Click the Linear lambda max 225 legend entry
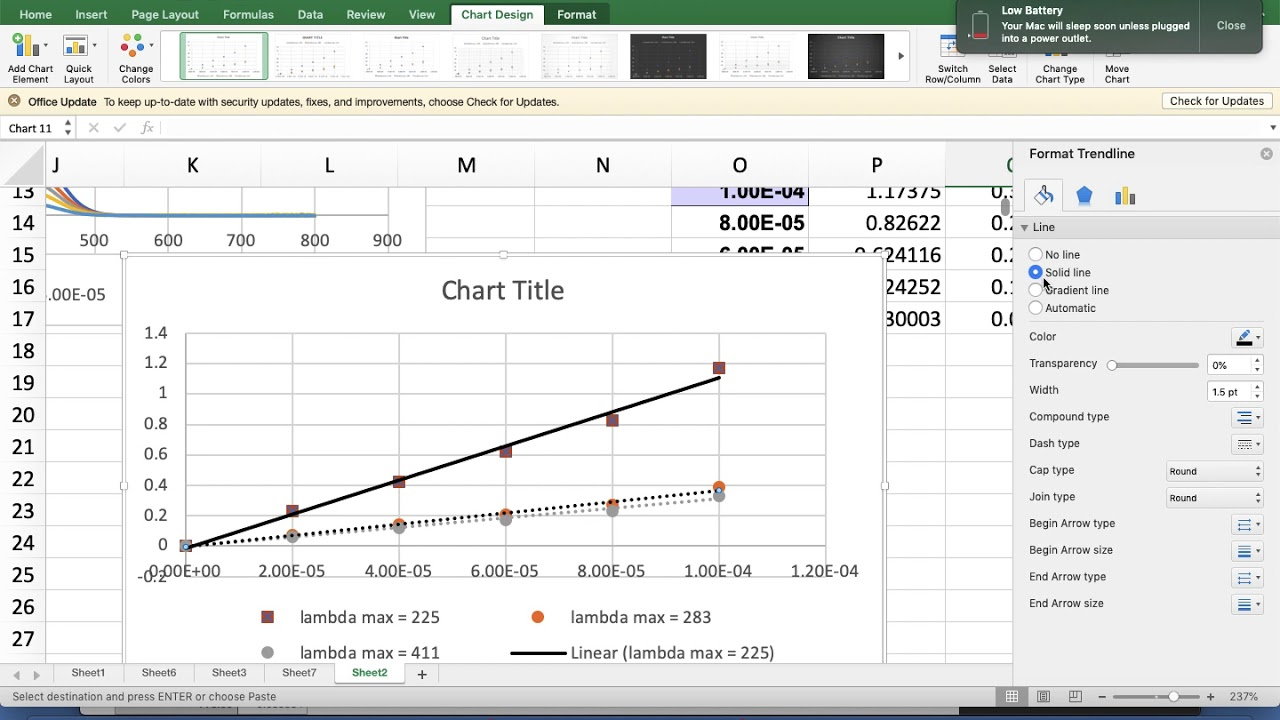This screenshot has width=1280, height=720. click(642, 653)
